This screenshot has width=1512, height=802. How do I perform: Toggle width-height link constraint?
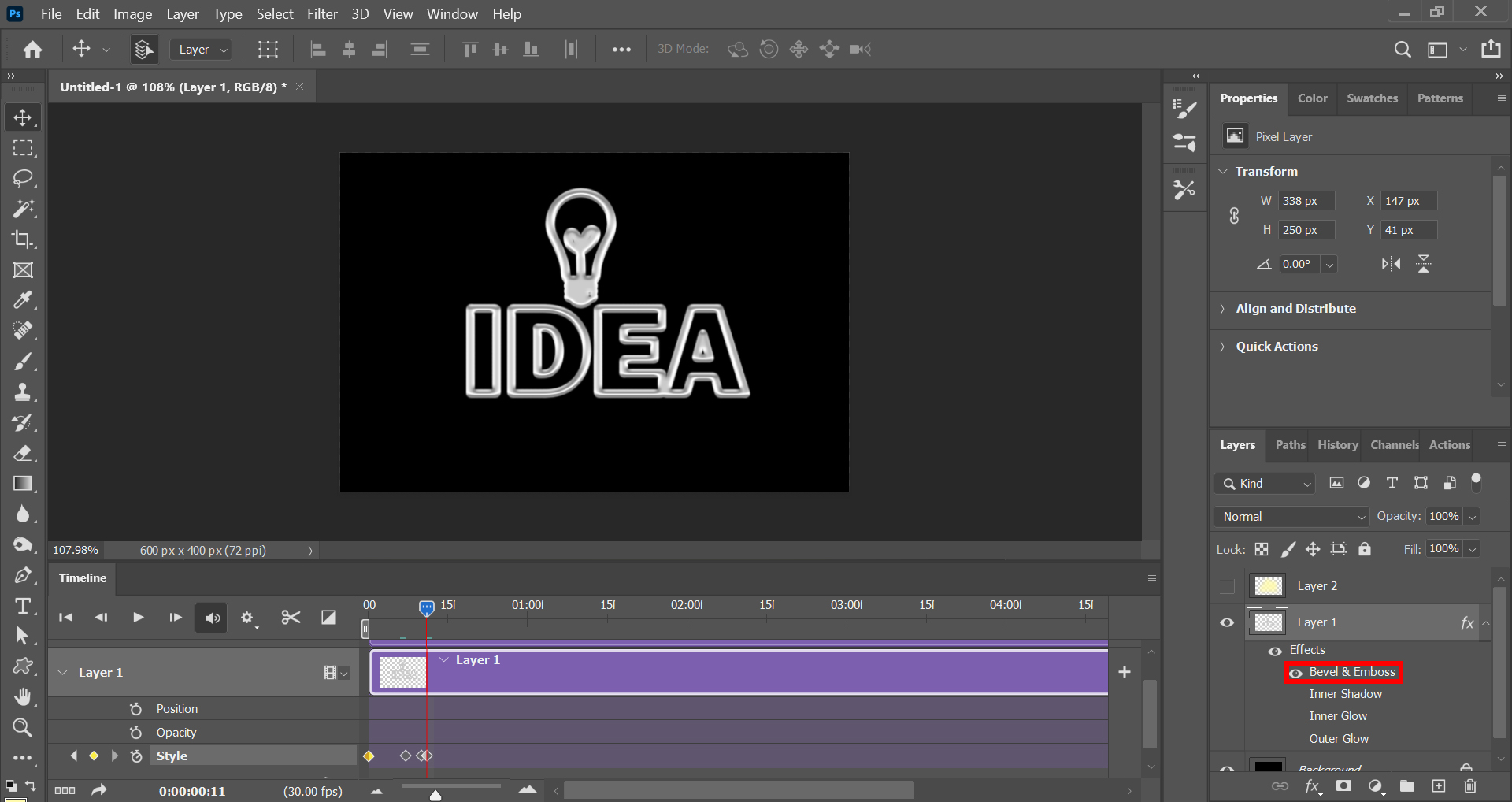1234,215
